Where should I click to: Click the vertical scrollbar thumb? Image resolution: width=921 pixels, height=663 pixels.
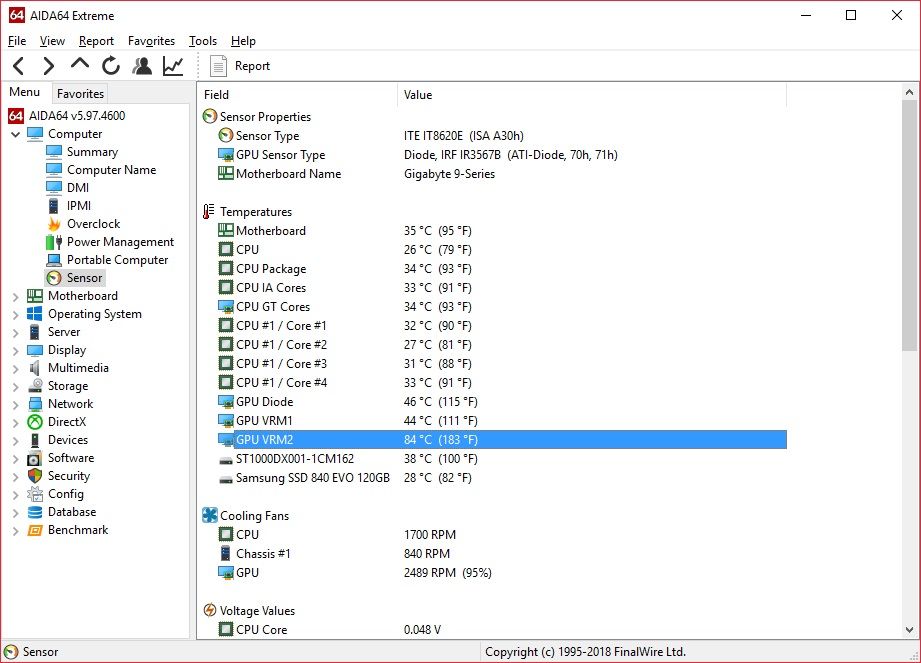point(909,226)
